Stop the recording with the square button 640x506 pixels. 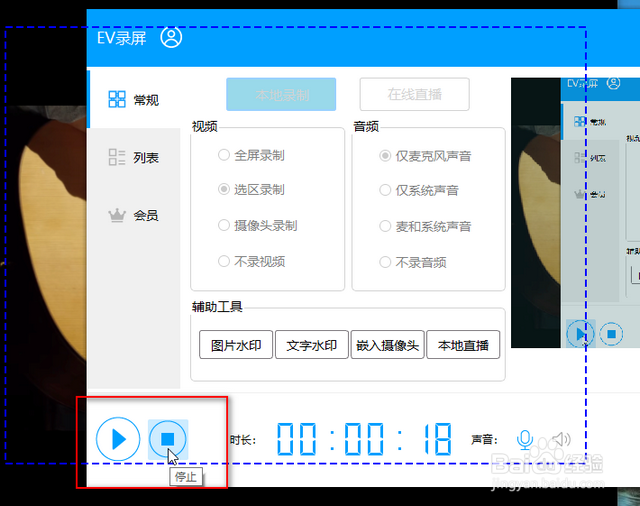[168, 439]
